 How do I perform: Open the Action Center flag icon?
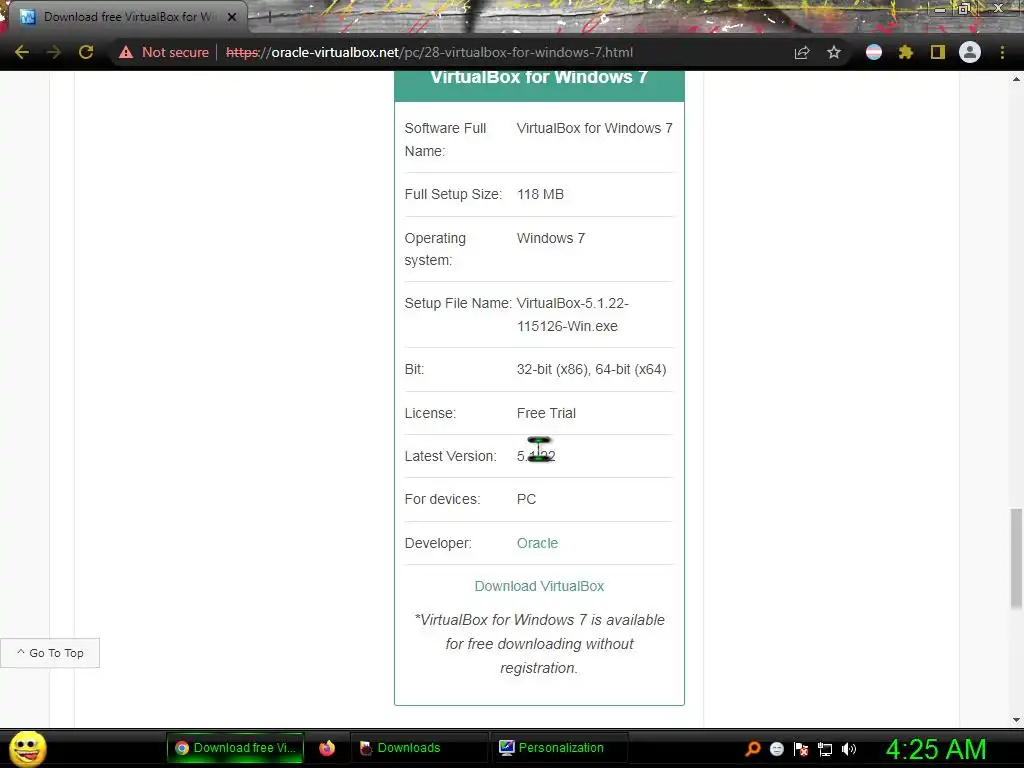(x=801, y=748)
